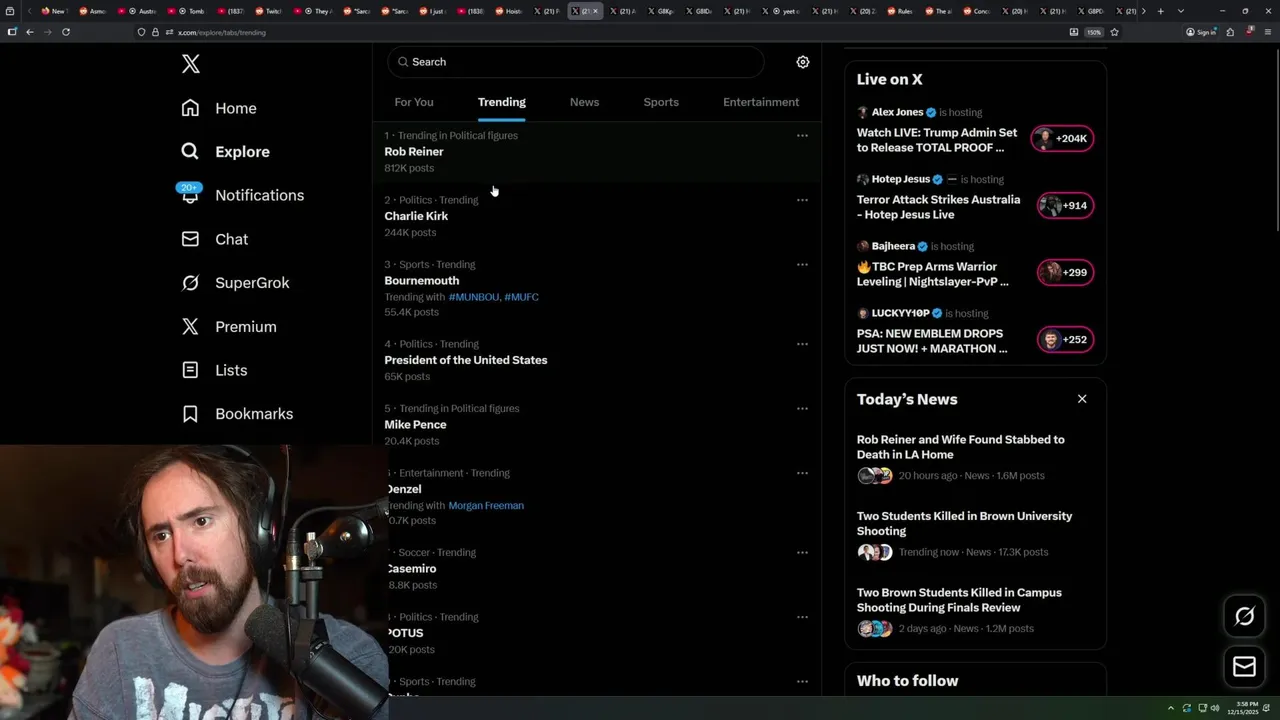Open Terror Attack Strikes Australia broadcast
The image size is (1280, 720).
click(938, 207)
